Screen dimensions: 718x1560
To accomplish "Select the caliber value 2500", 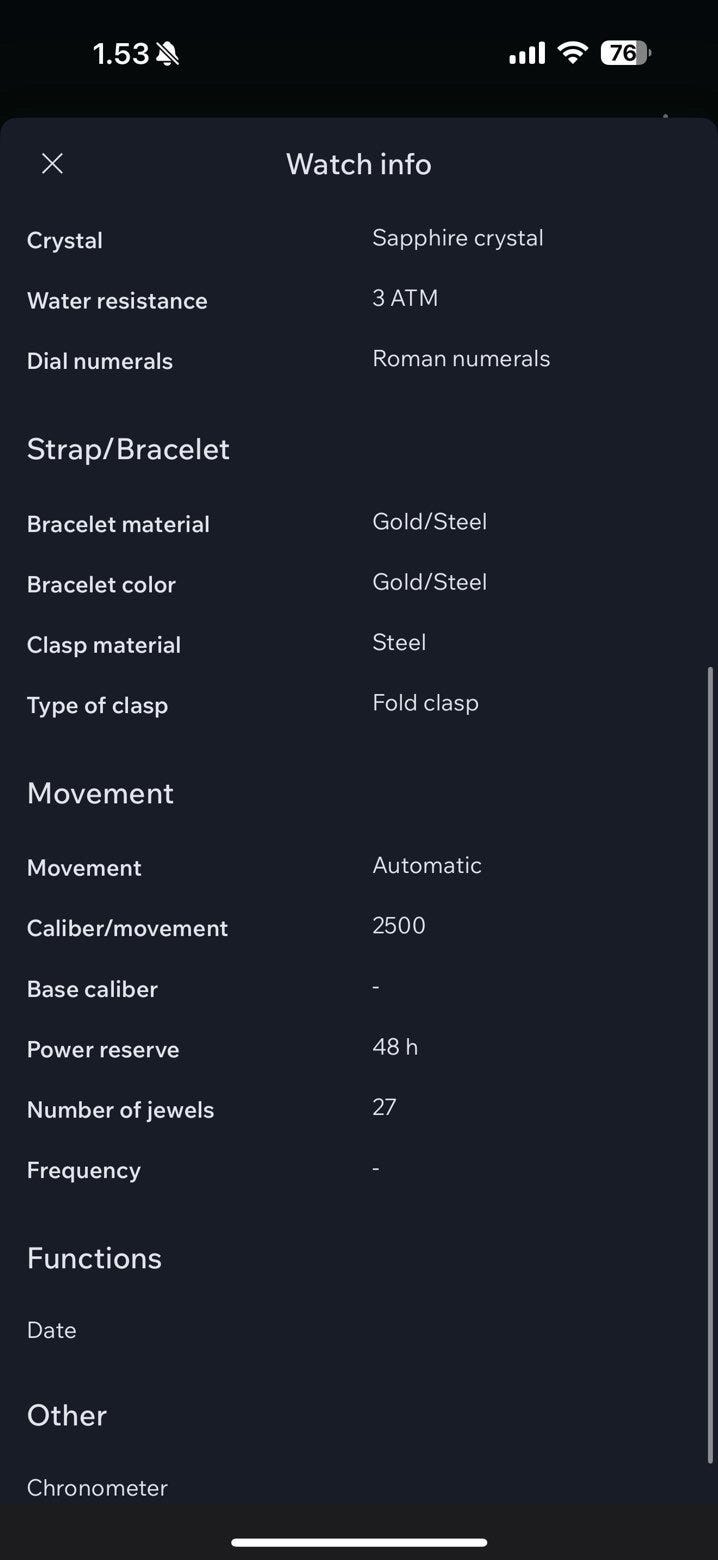I will (x=399, y=926).
